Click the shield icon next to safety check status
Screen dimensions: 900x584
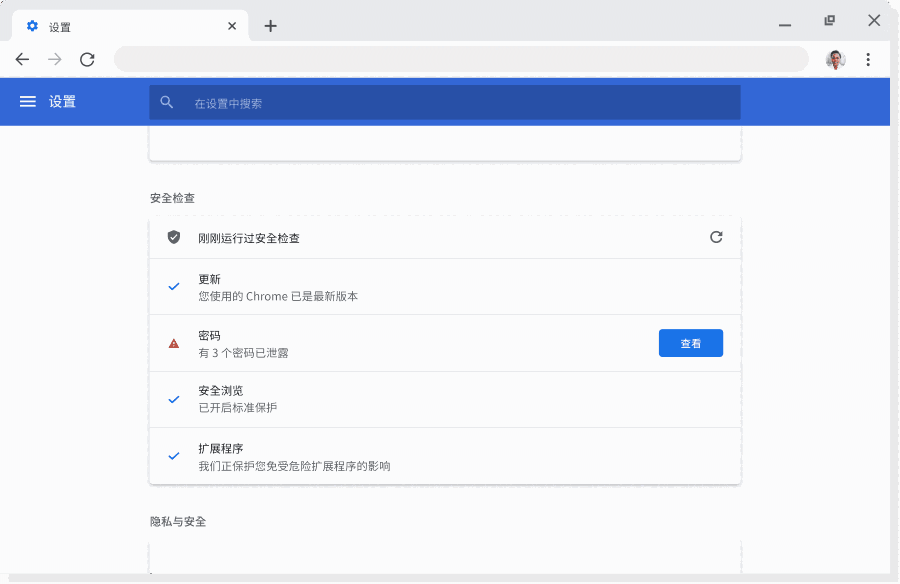(x=172, y=237)
